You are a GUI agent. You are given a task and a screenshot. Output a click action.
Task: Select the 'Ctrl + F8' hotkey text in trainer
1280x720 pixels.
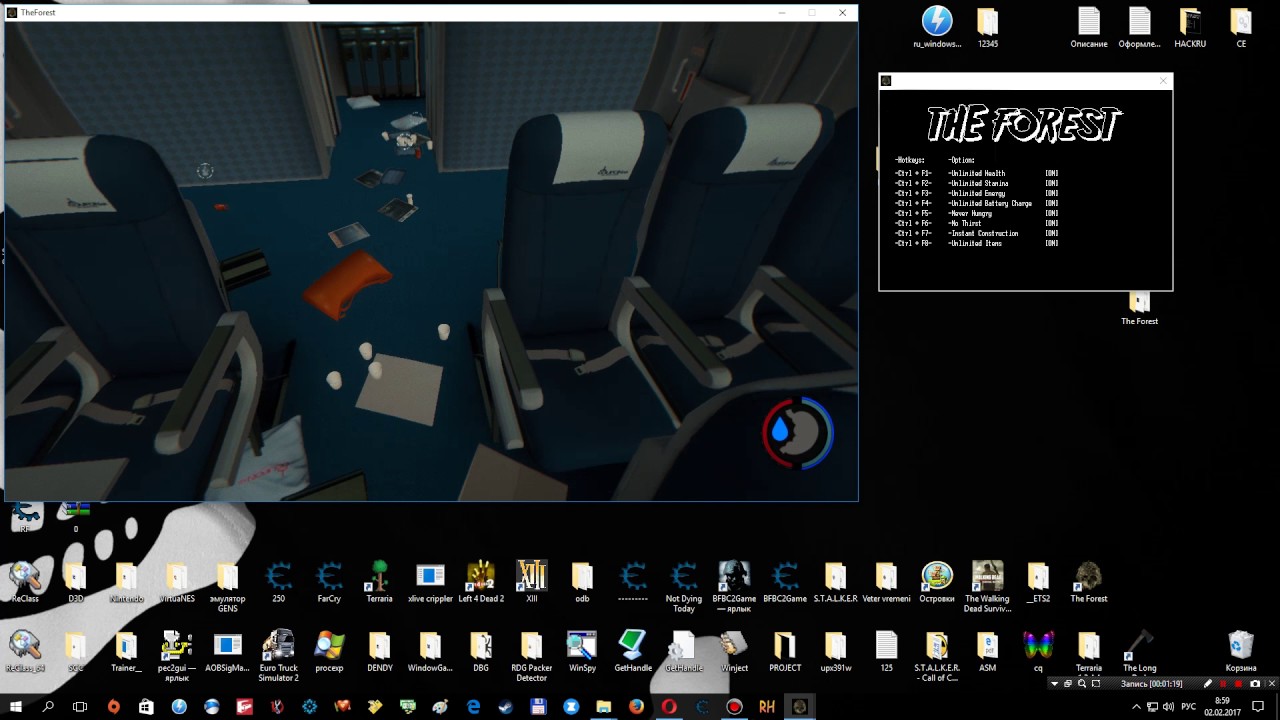click(913, 244)
